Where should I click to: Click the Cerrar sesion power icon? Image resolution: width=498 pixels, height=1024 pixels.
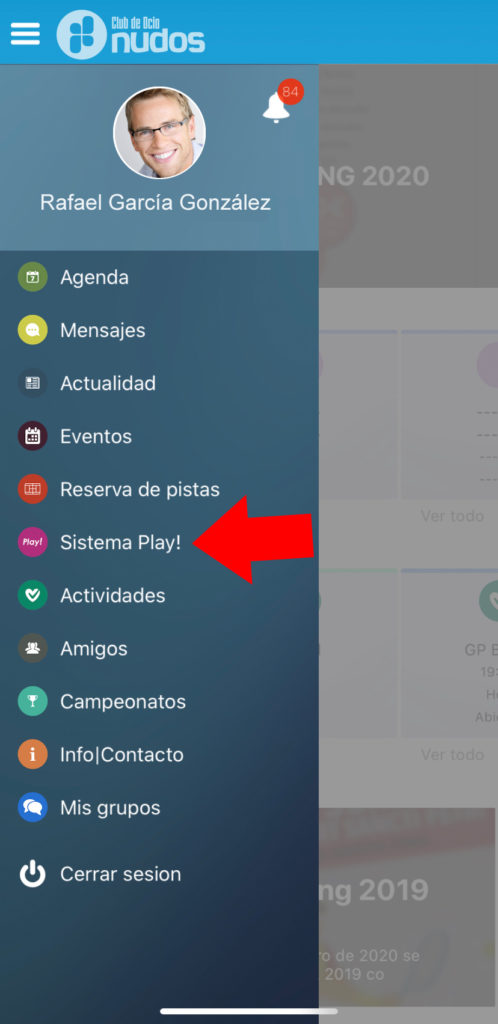32,874
